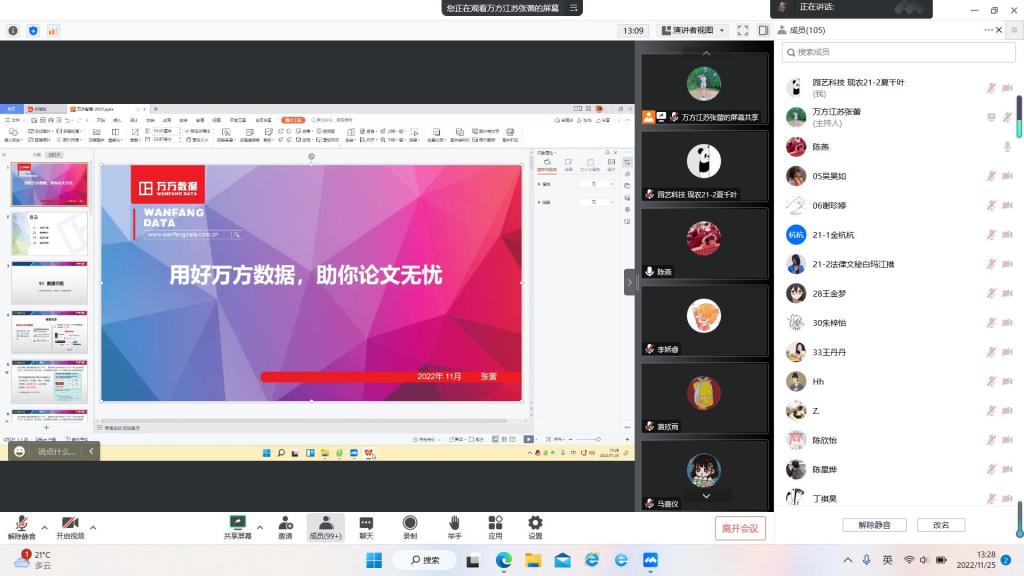
Task: Expand microphone options arrow beside 解除静音
Action: coord(44,527)
